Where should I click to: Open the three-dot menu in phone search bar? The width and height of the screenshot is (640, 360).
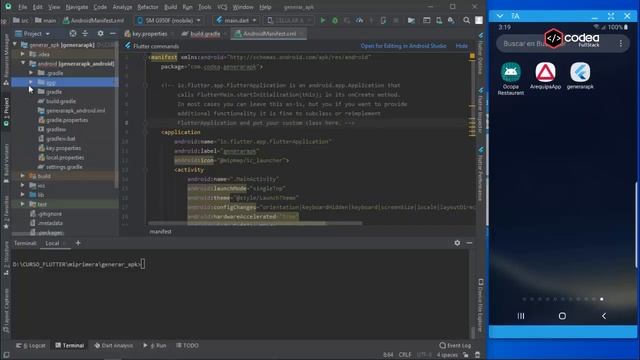coord(621,43)
